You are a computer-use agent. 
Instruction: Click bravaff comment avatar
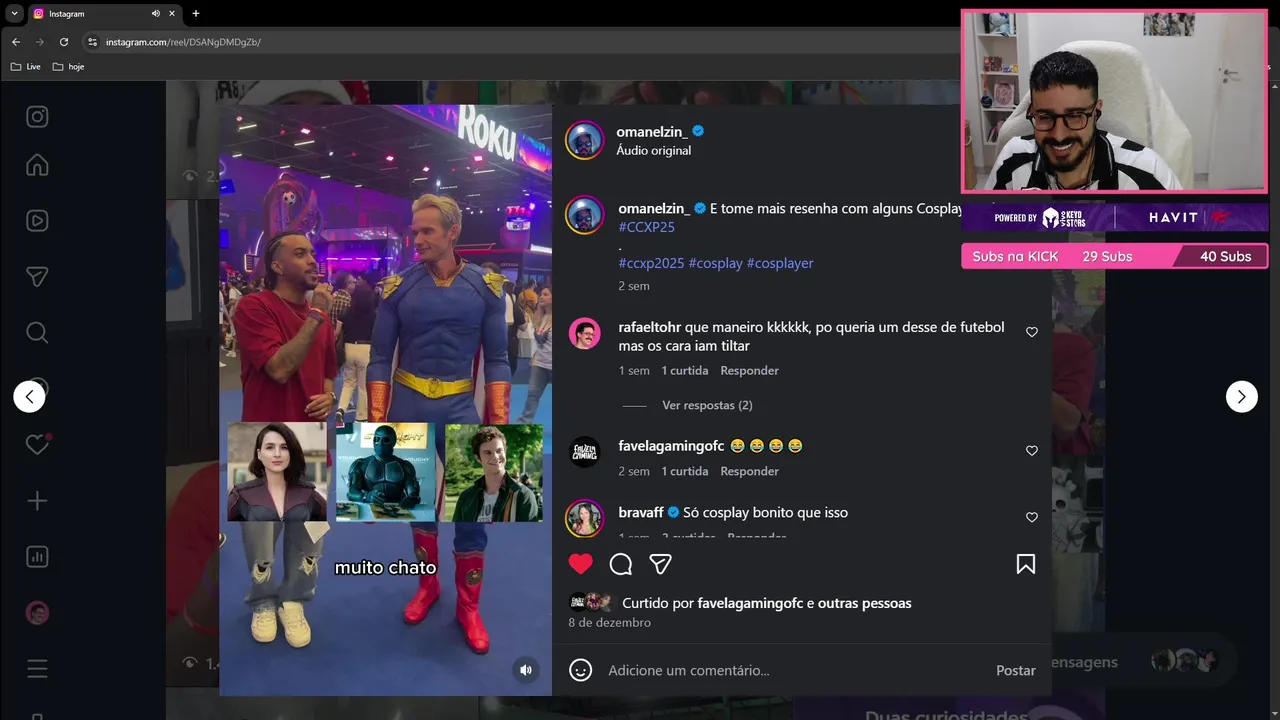point(585,518)
